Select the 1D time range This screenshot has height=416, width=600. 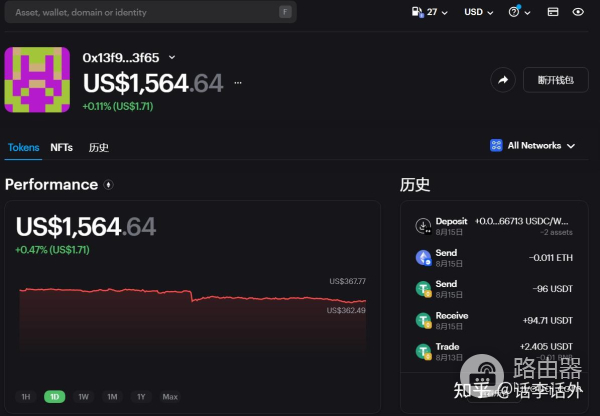click(x=55, y=396)
